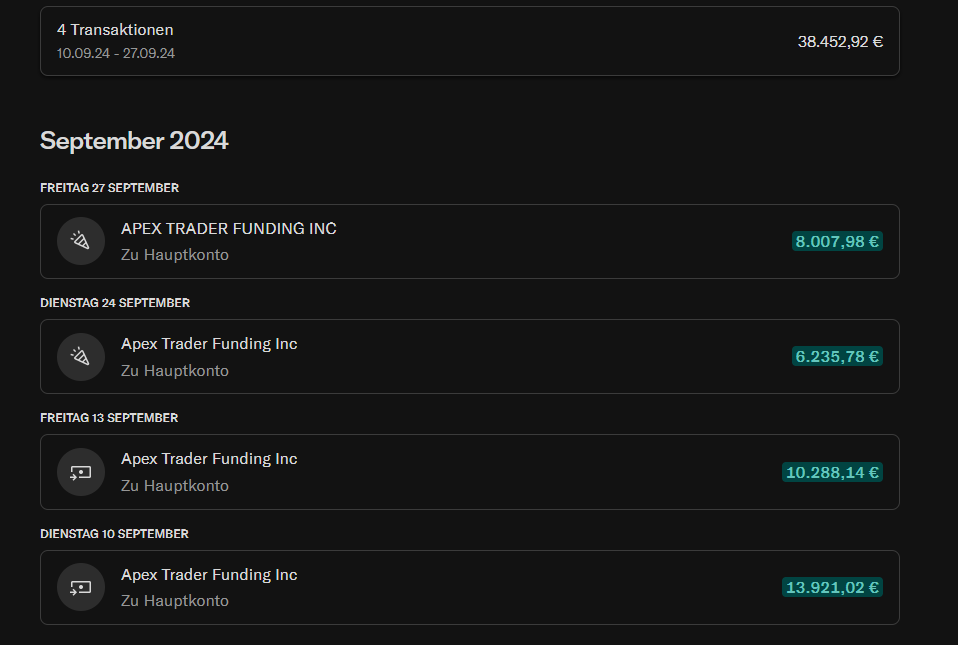Open the Apex Trader Funding 24 September entry
Screen dimensions: 958x645
pyautogui.click(x=469, y=357)
